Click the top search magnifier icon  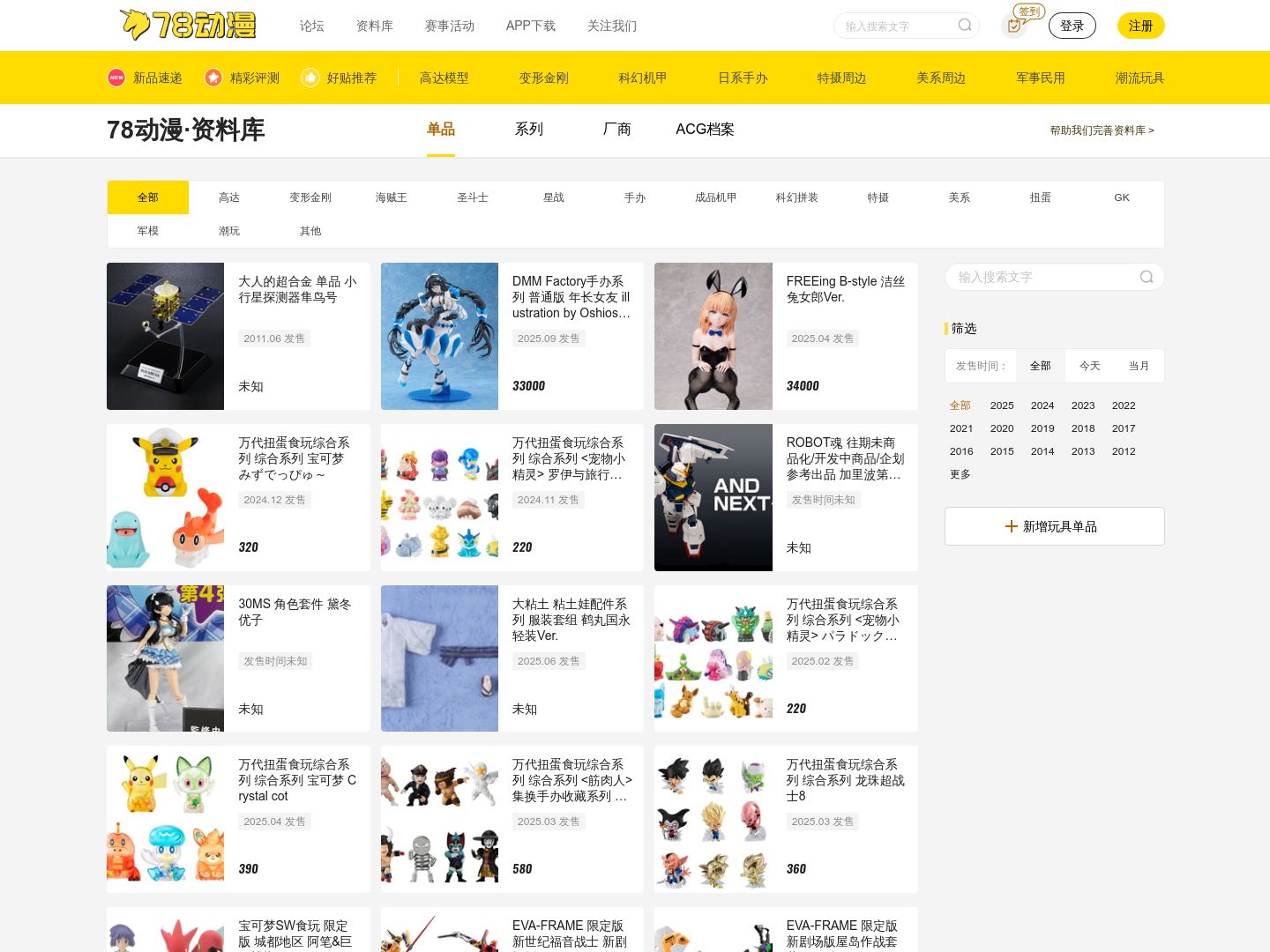(x=965, y=26)
